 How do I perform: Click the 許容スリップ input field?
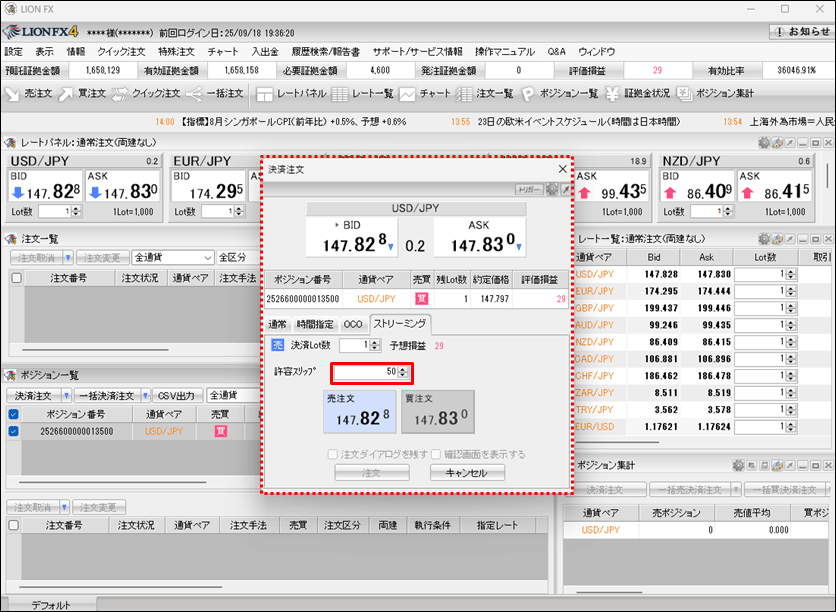click(366, 372)
